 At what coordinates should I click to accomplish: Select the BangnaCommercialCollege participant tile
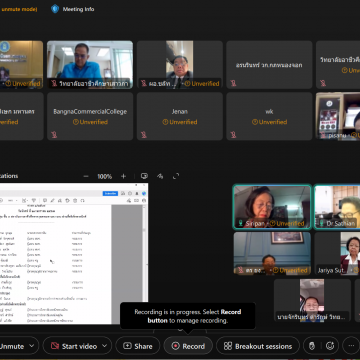click(90, 116)
